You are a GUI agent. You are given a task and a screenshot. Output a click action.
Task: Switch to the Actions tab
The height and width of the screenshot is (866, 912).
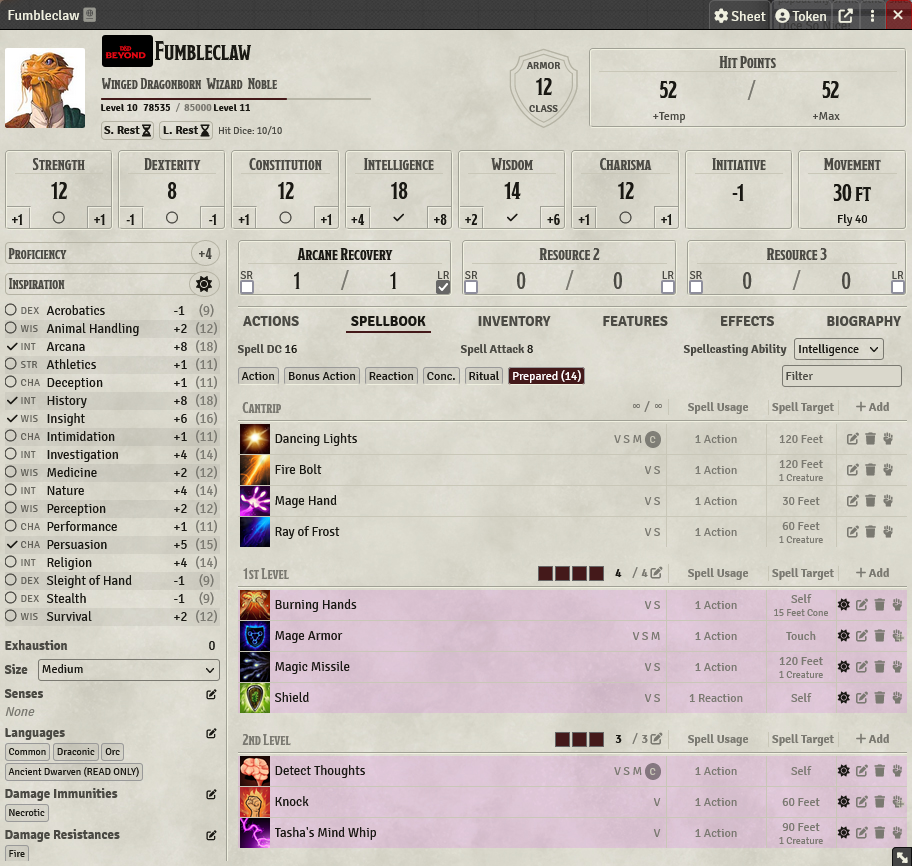[x=271, y=321]
